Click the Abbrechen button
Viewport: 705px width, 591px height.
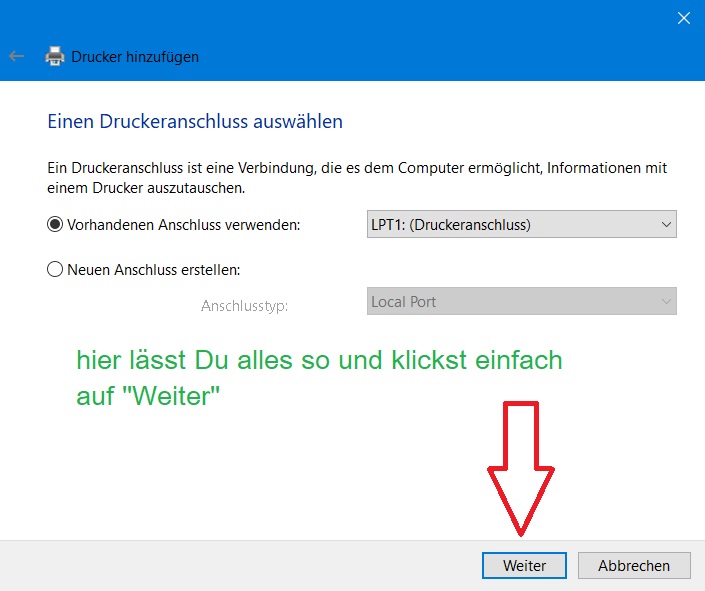634,565
